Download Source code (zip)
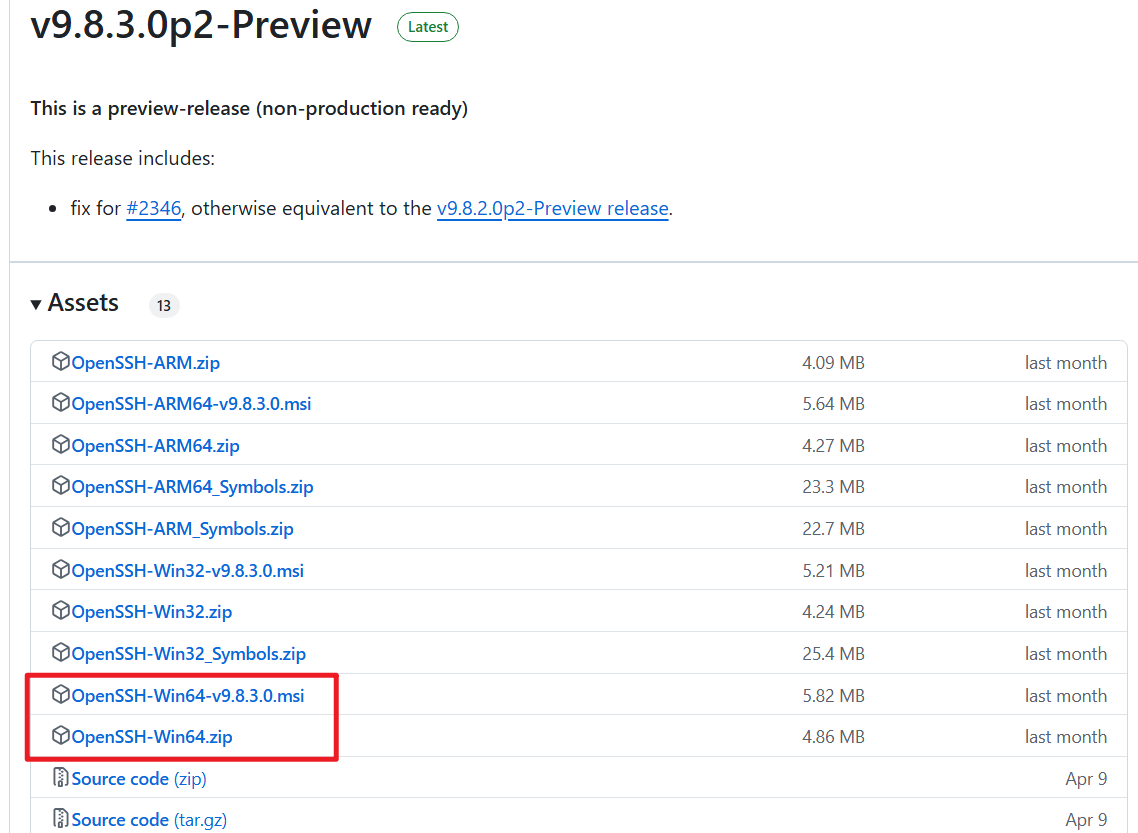Viewport: 1138px width, 833px height. tap(139, 779)
